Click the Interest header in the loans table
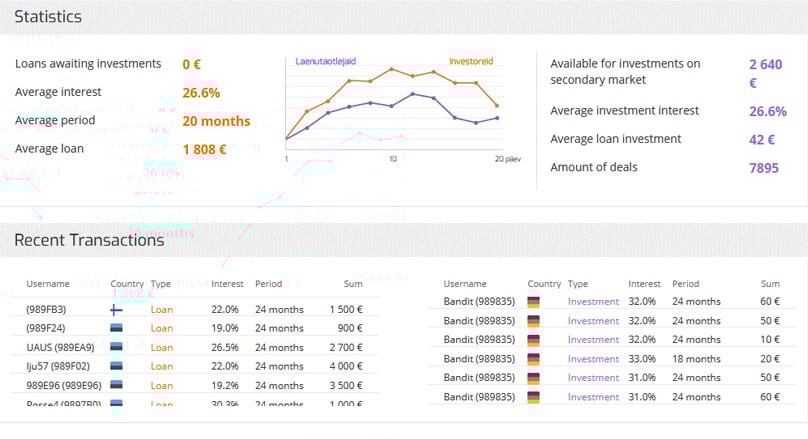This screenshot has height=439, width=808. tap(227, 284)
